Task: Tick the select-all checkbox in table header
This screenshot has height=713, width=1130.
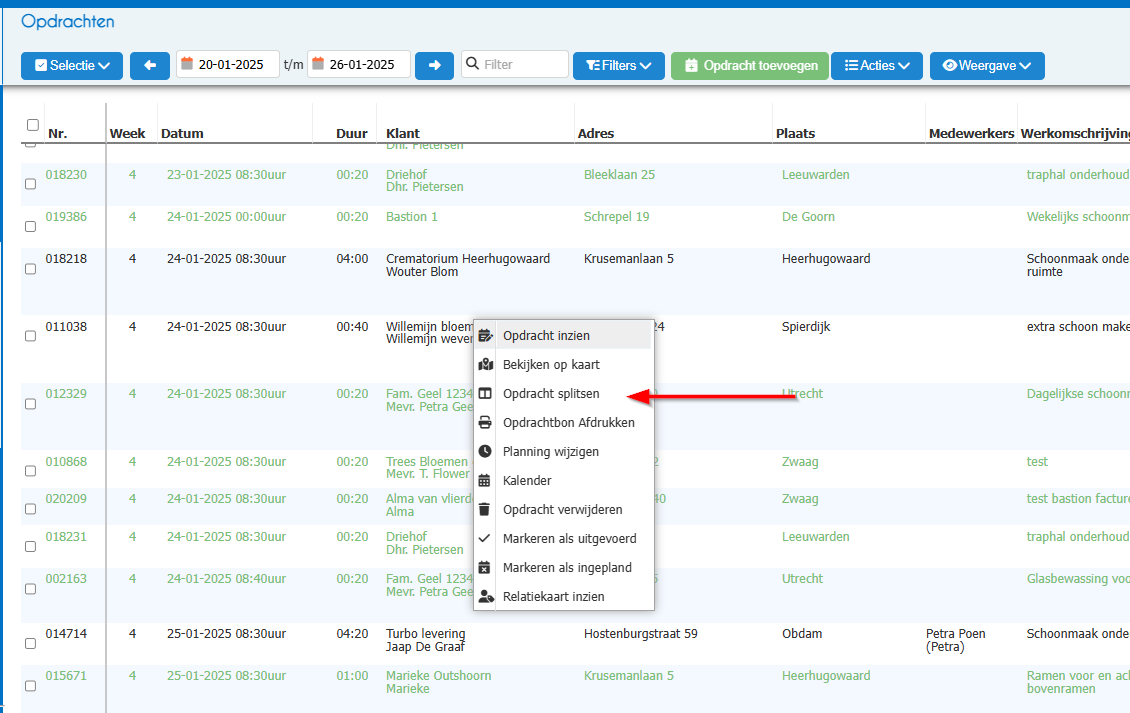Action: [x=33, y=125]
